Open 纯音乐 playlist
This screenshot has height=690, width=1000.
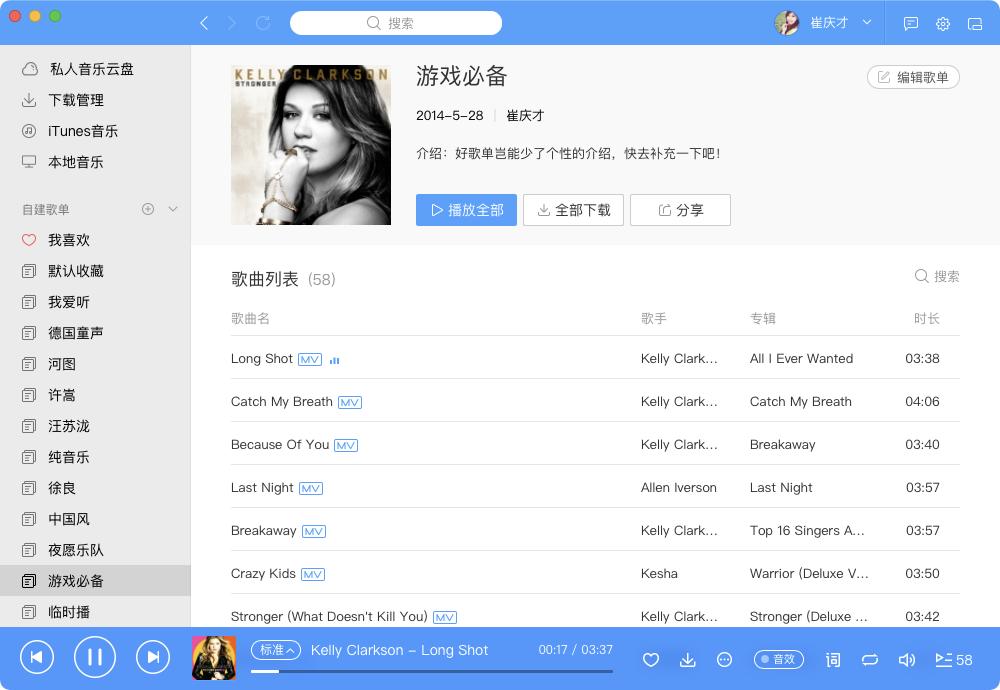point(95,457)
